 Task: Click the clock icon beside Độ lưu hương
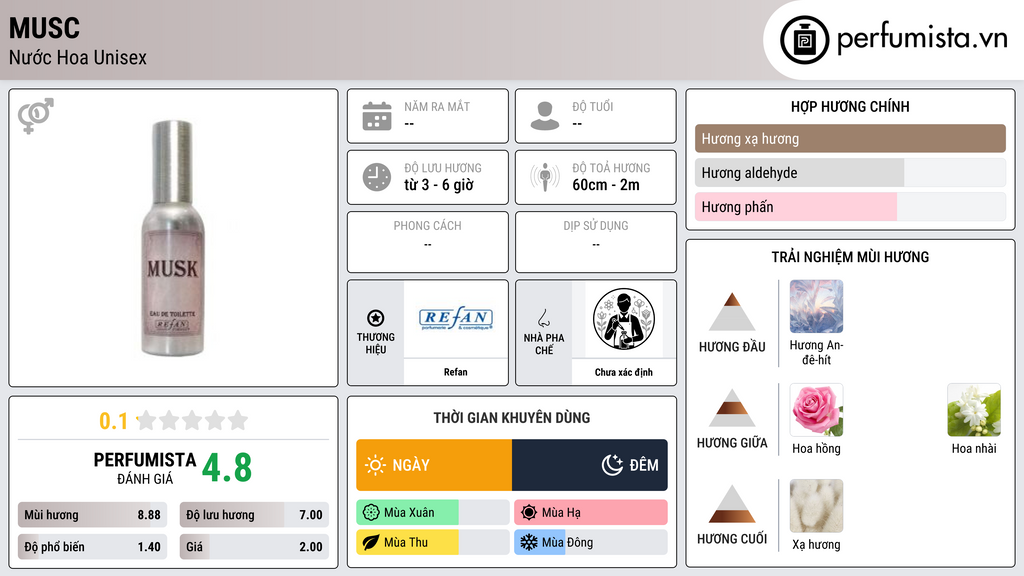pyautogui.click(x=377, y=177)
